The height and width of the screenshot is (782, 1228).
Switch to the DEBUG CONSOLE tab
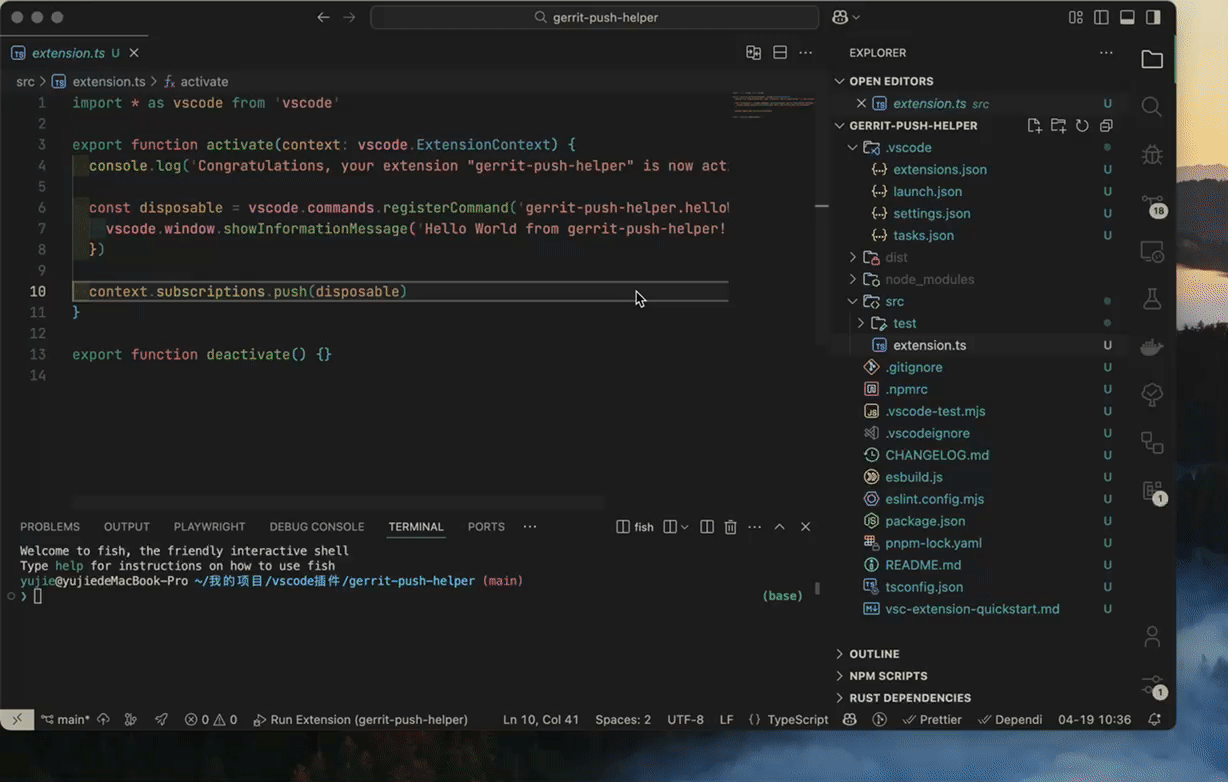click(317, 527)
